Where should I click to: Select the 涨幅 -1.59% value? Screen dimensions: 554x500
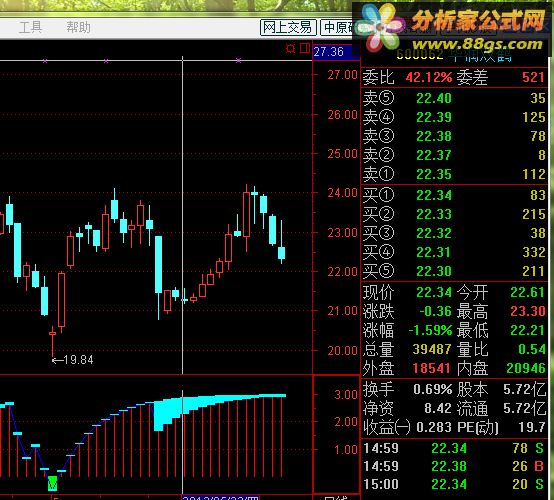click(x=430, y=331)
